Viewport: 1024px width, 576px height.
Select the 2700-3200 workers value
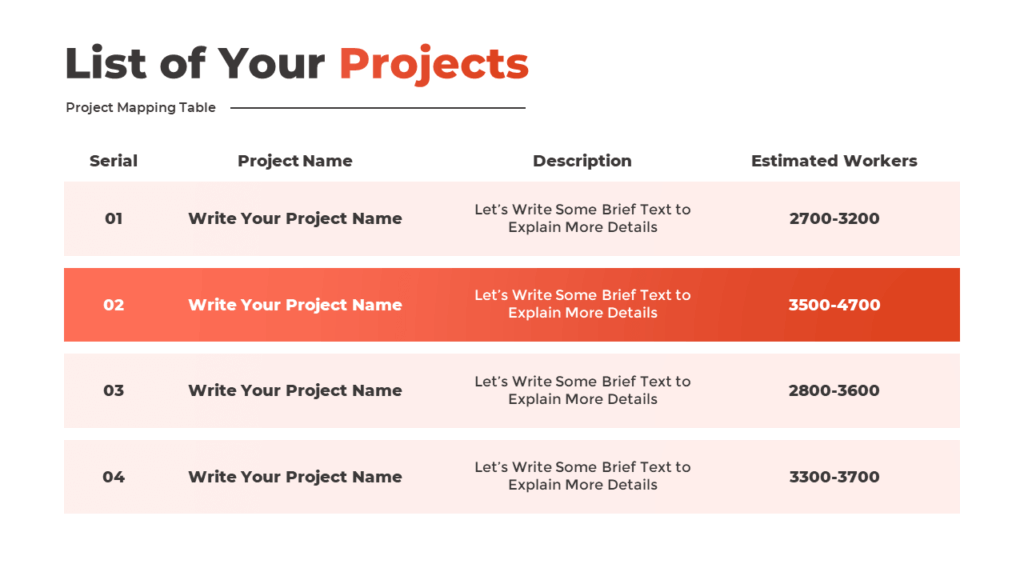[x=834, y=218]
